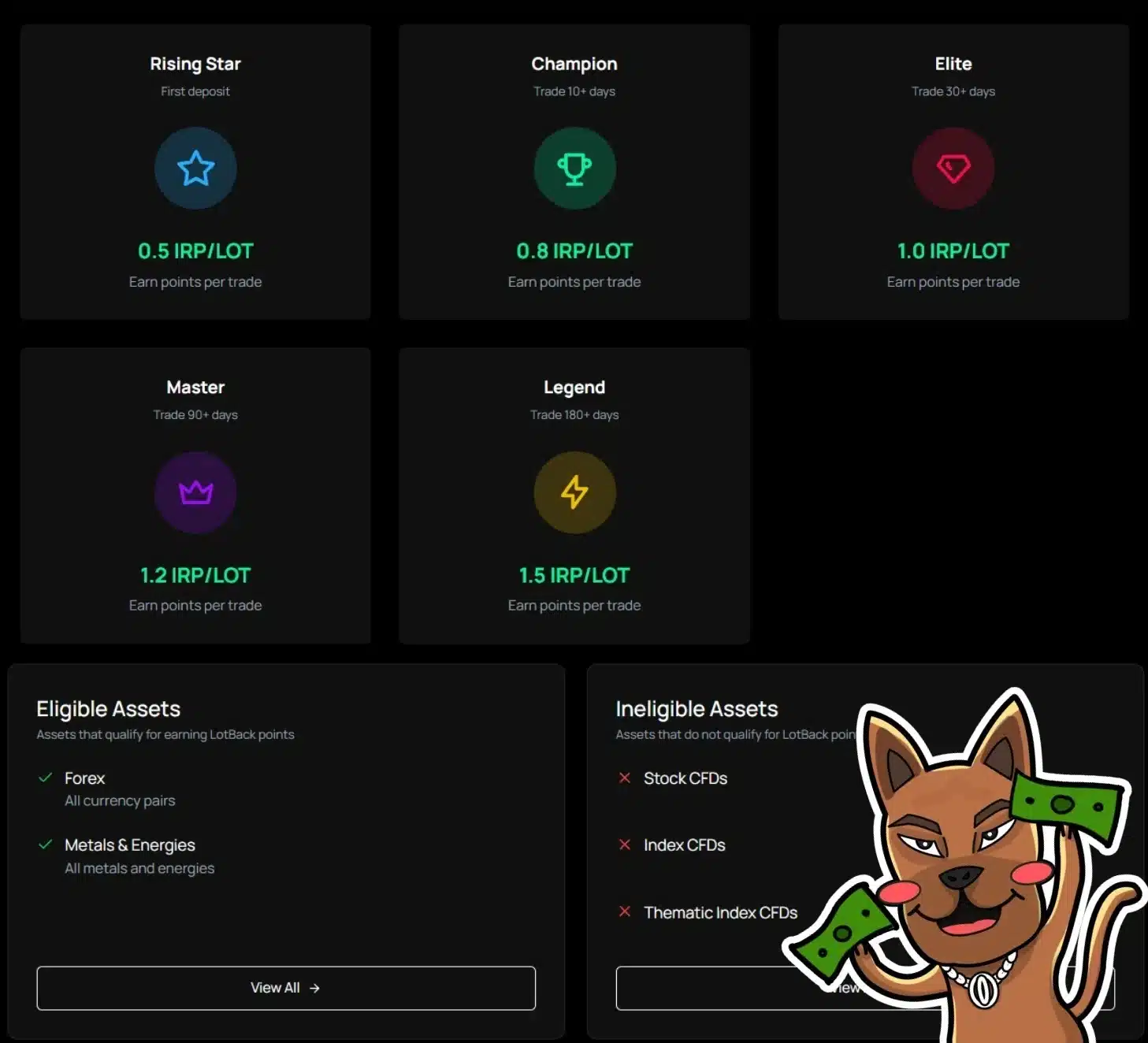Click the Master tier card title
The width and height of the screenshot is (1148, 1043).
coord(195,388)
